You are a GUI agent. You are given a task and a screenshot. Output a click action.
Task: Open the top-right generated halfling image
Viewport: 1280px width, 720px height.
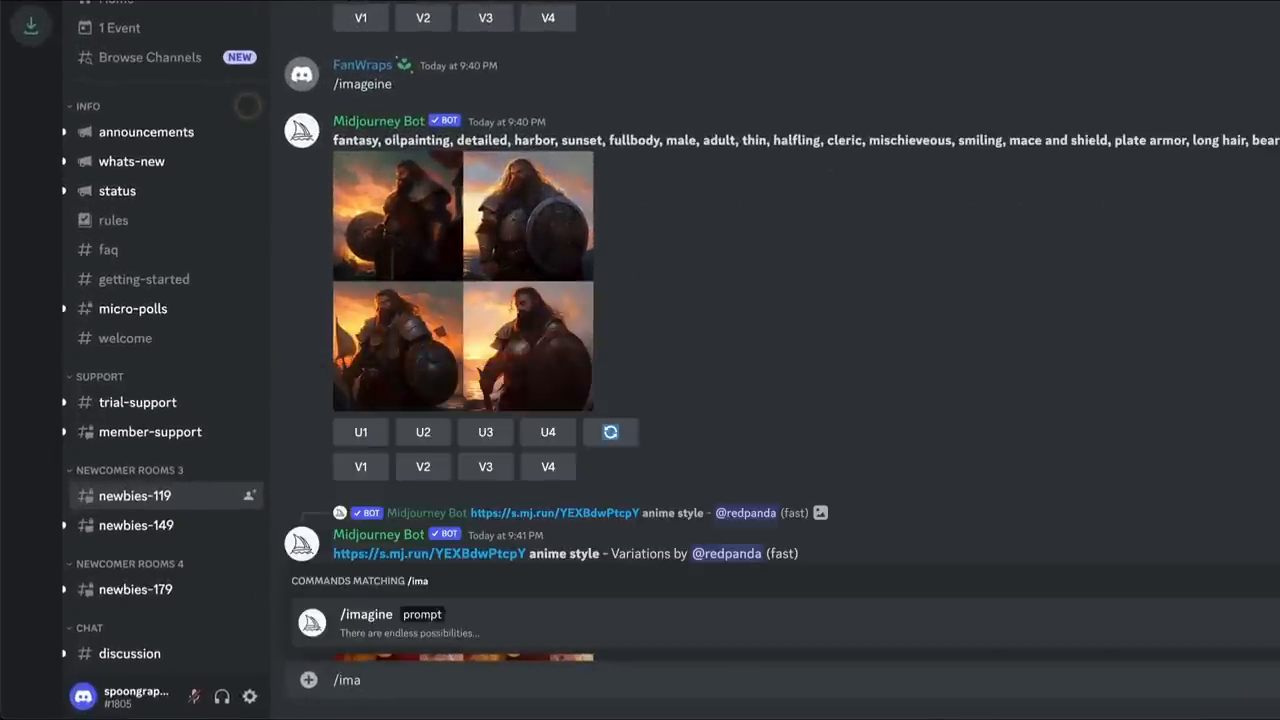528,215
